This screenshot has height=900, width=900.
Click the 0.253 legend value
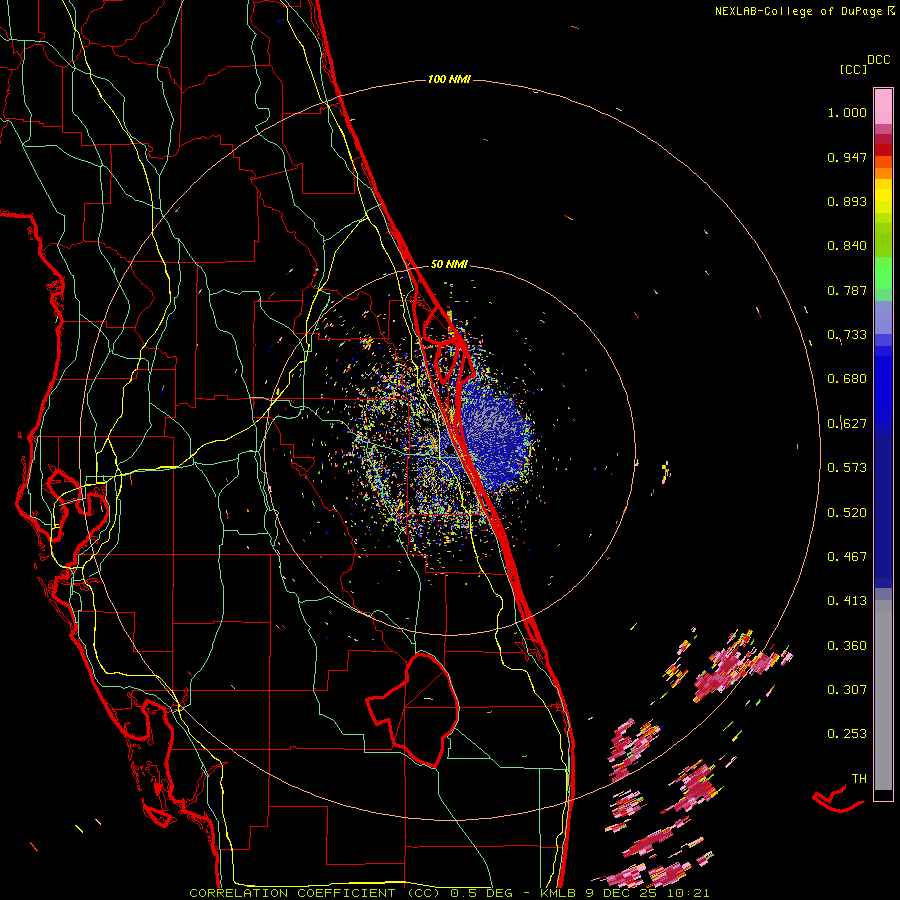point(847,734)
